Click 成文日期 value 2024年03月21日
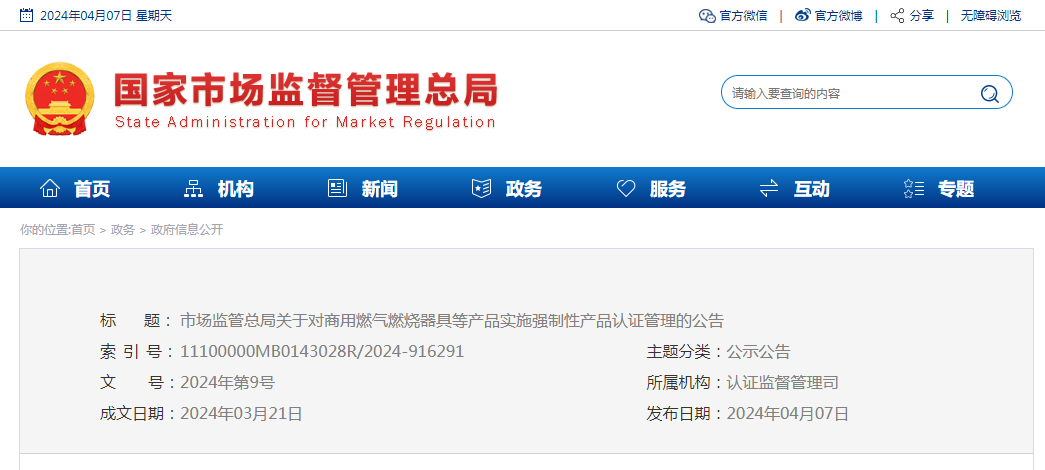Screen dimensions: 1045x470 [241, 414]
